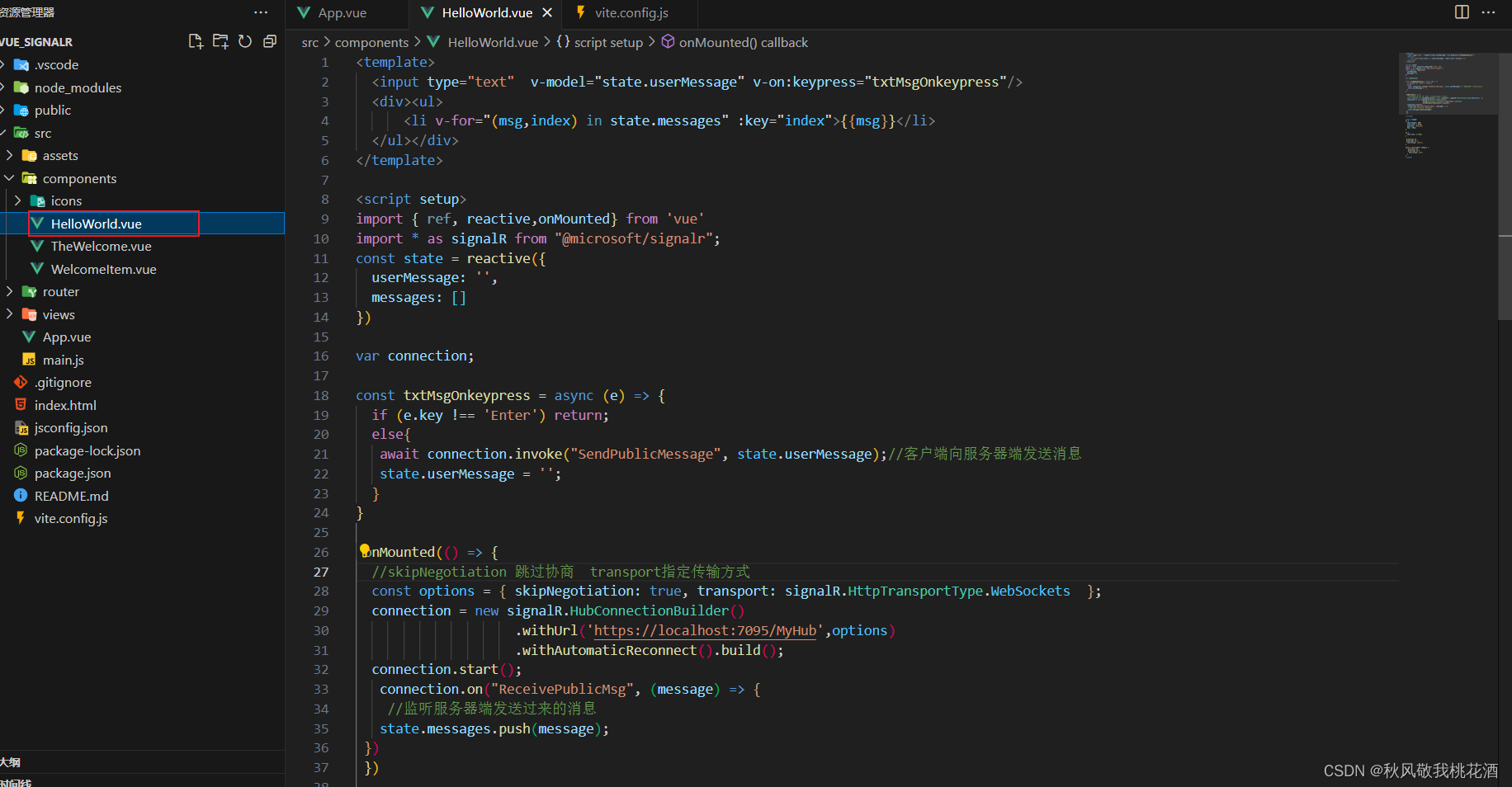The height and width of the screenshot is (787, 1512).
Task: Click 'SendPublicMessage' string on line 21
Action: [x=646, y=454]
